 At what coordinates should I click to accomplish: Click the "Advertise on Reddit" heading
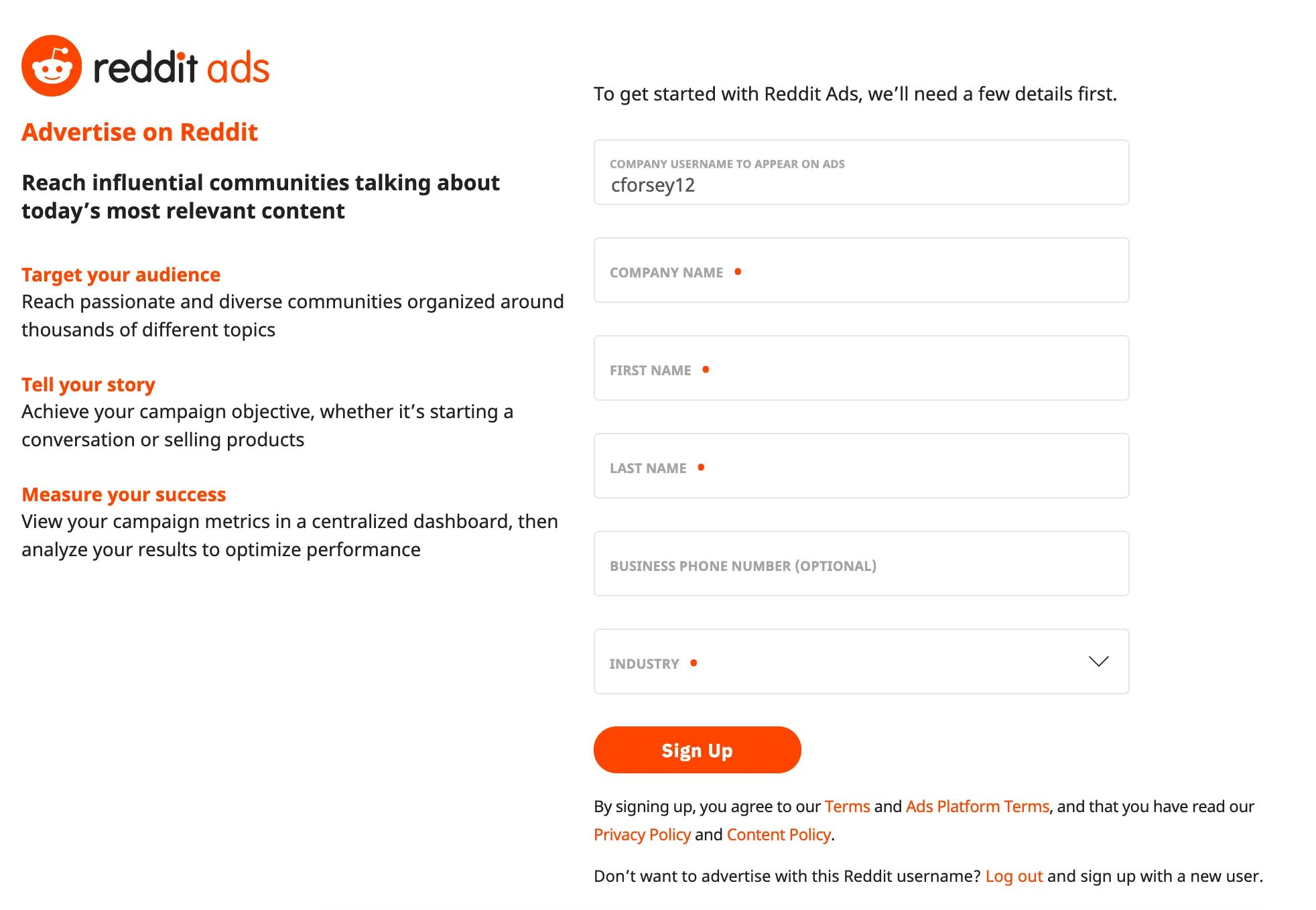pos(139,132)
